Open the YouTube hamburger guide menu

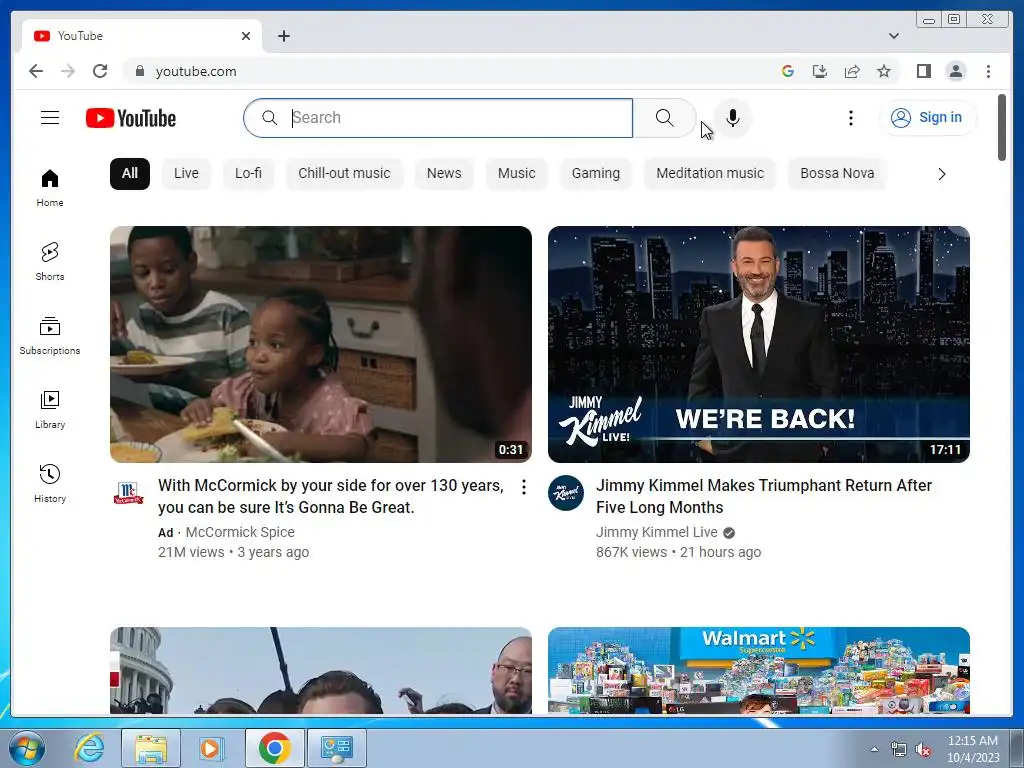(x=50, y=118)
